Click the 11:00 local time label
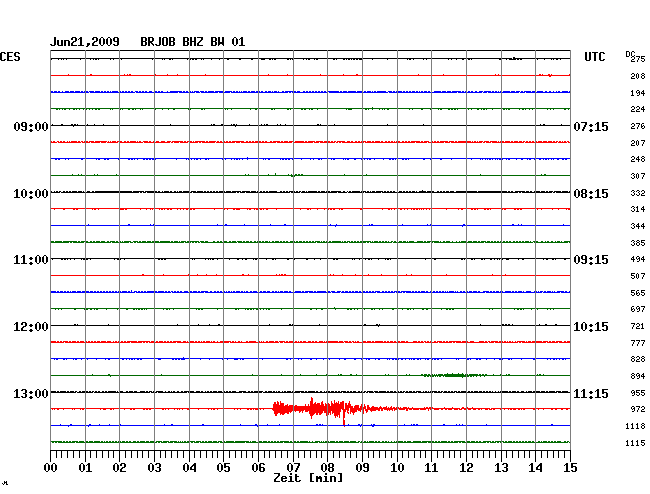 pyautogui.click(x=31, y=260)
